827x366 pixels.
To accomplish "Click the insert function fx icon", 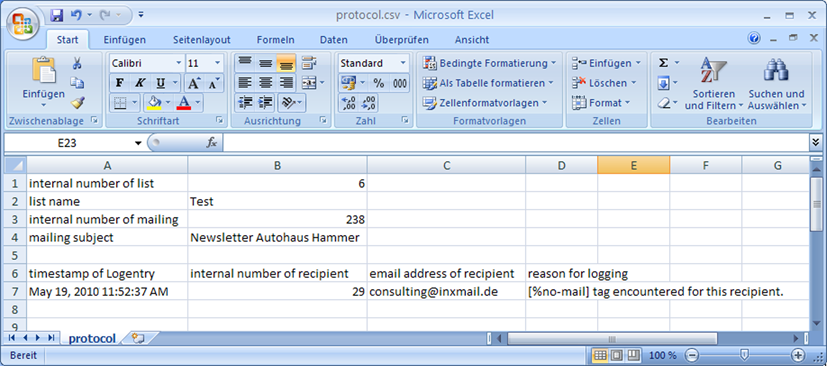I will tap(211, 143).
